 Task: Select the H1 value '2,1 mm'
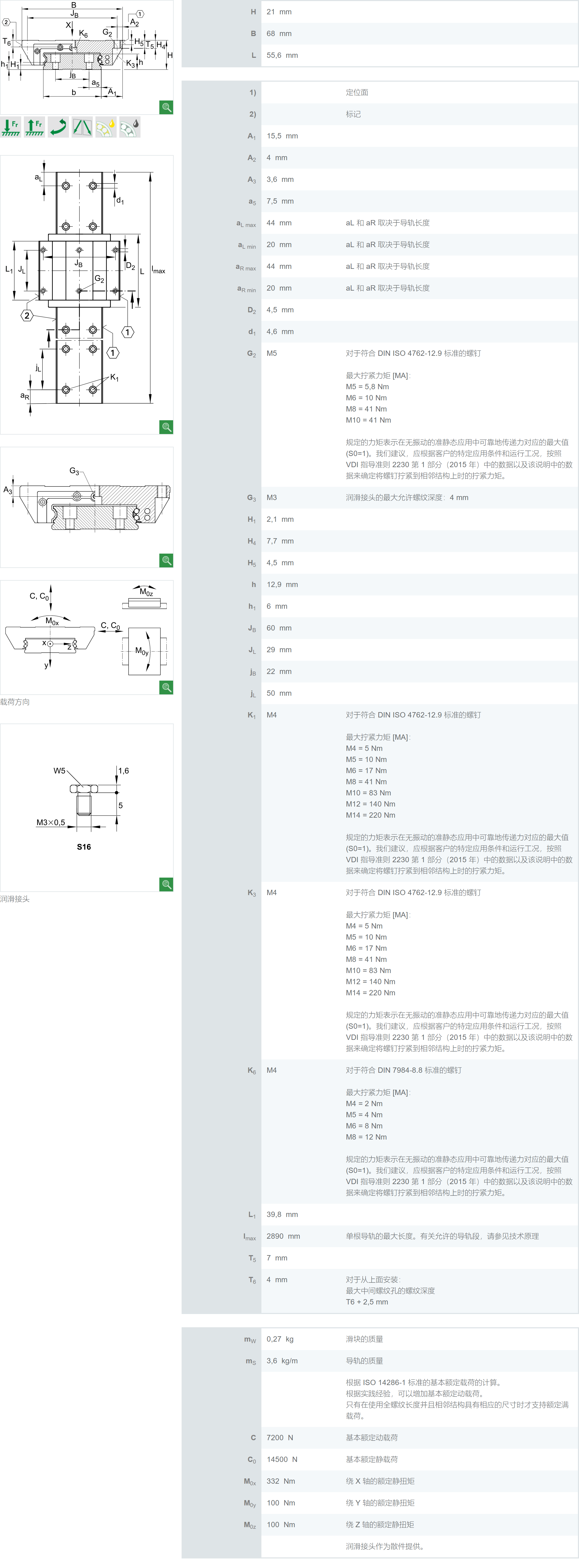280,519
